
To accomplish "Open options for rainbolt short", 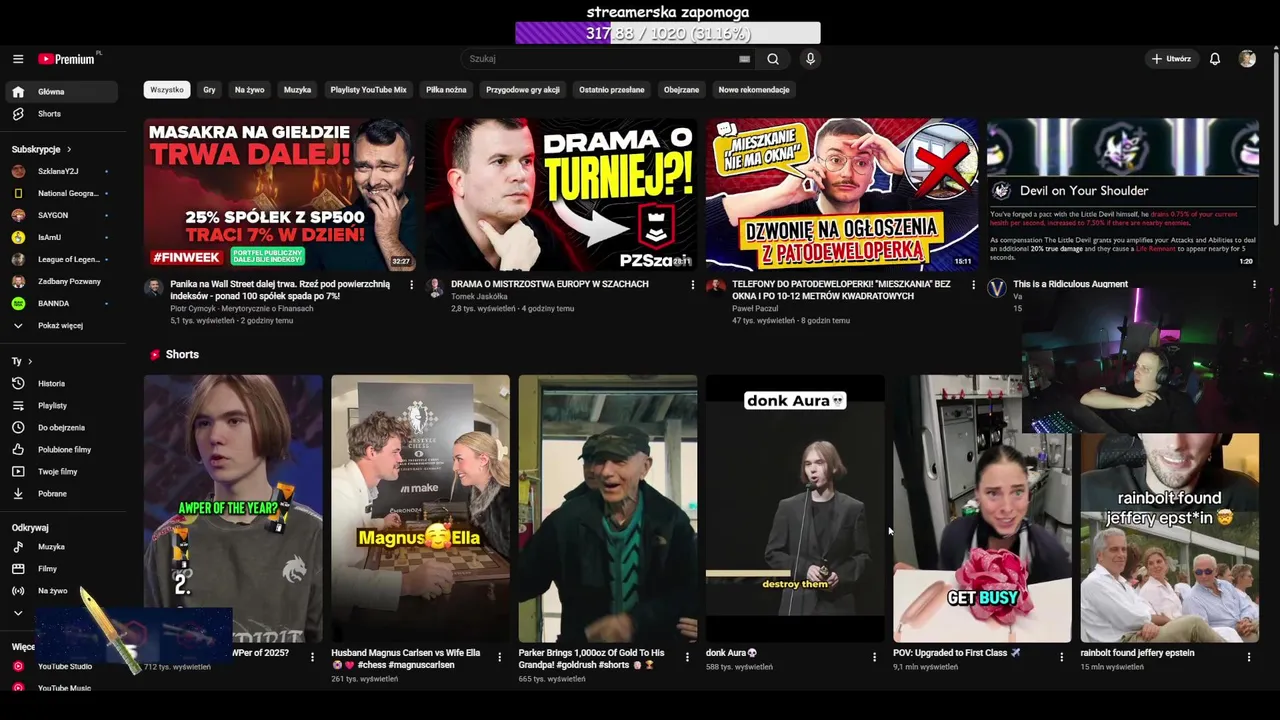I will point(1248,657).
